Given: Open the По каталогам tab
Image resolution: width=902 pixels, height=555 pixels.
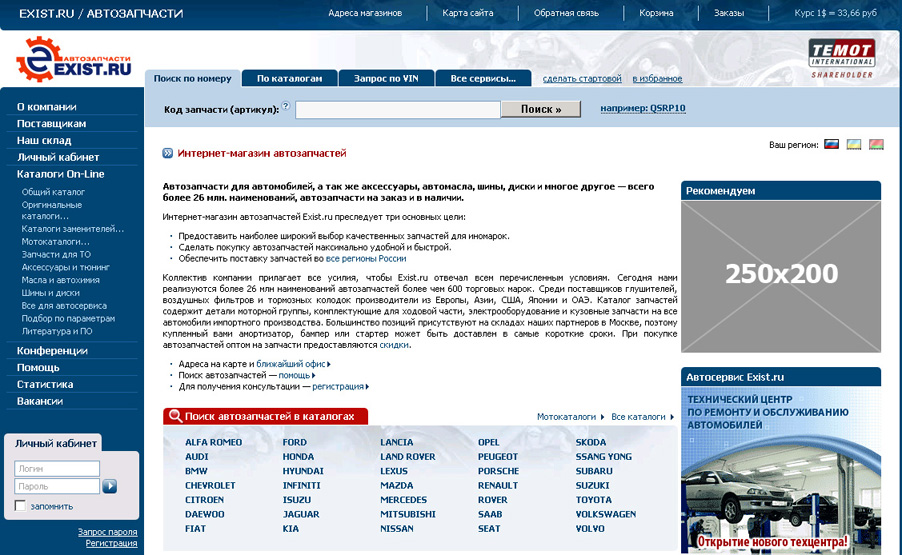Looking at the screenshot, I should (290, 78).
